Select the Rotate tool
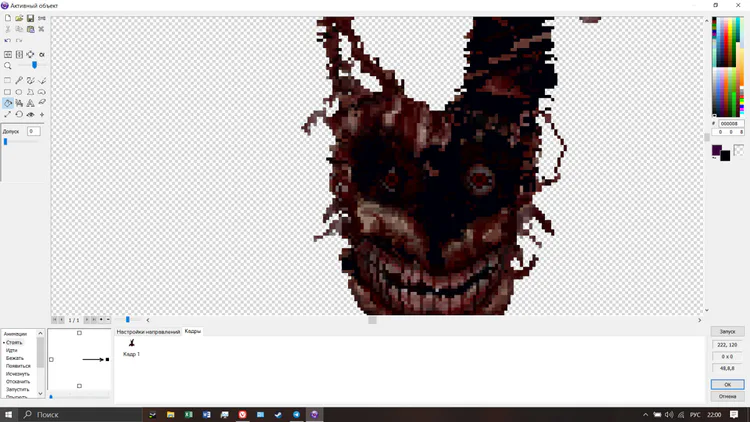The image size is (750, 422). (19, 114)
